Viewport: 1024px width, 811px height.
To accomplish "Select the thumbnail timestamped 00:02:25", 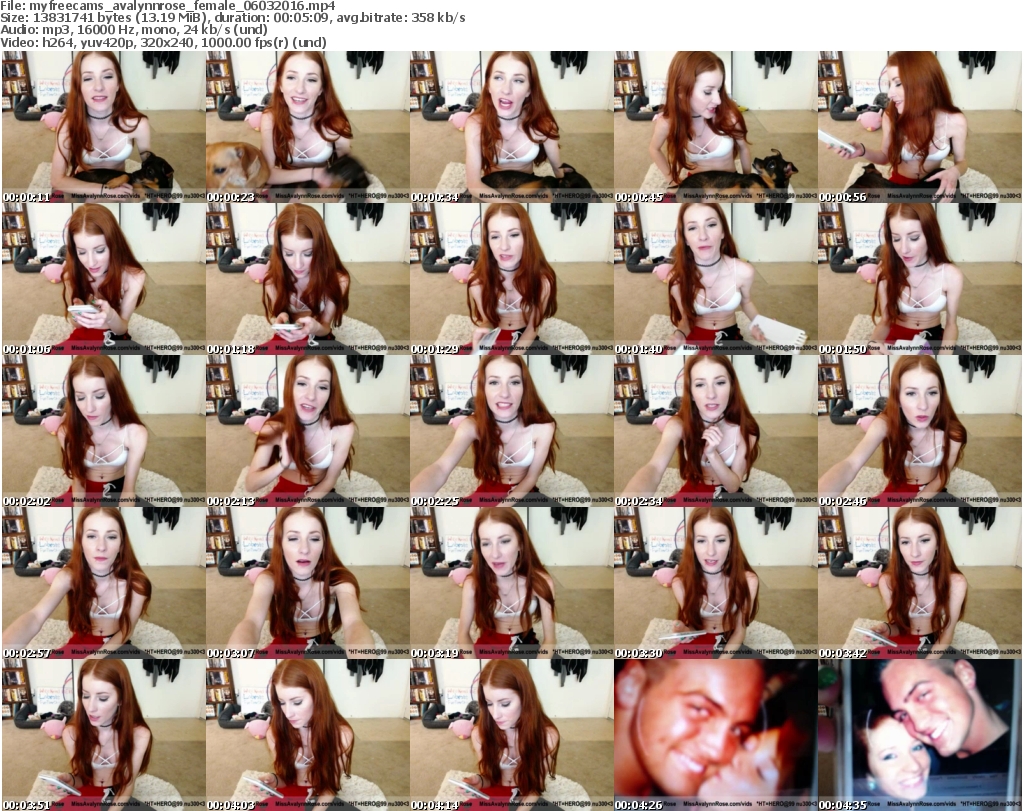I will 511,431.
